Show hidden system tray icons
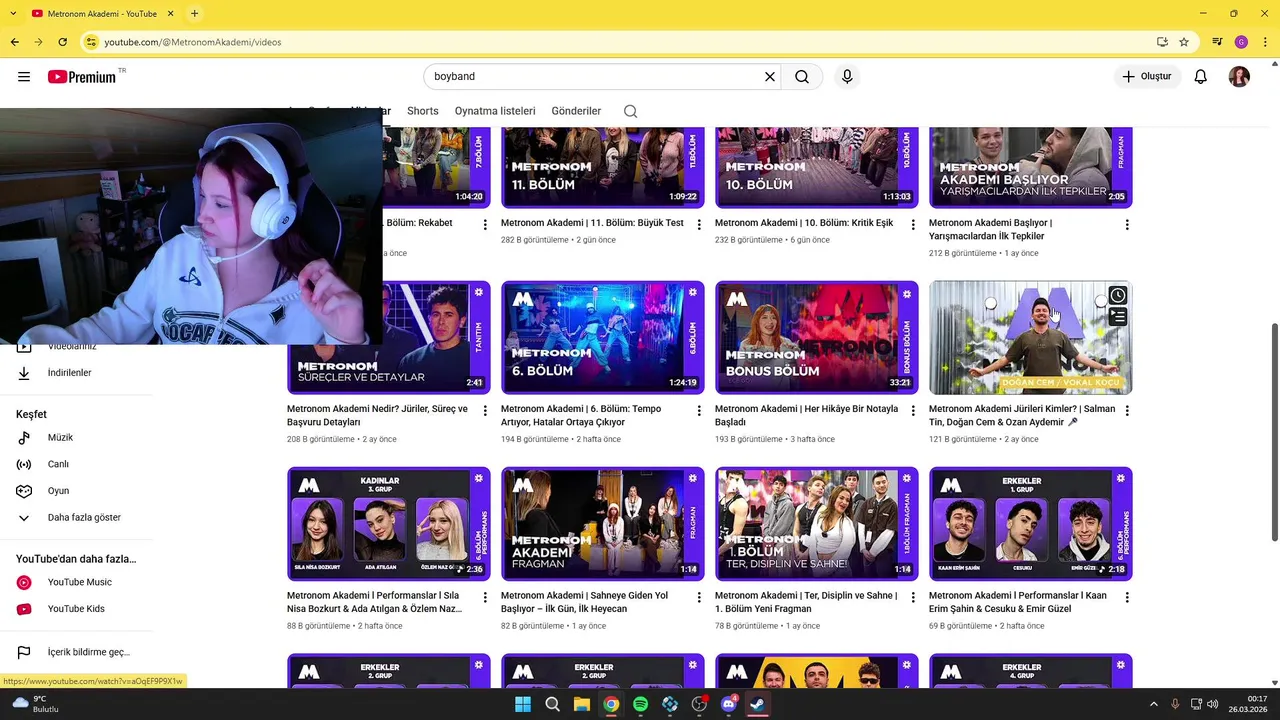This screenshot has height=720, width=1280. [x=1153, y=704]
